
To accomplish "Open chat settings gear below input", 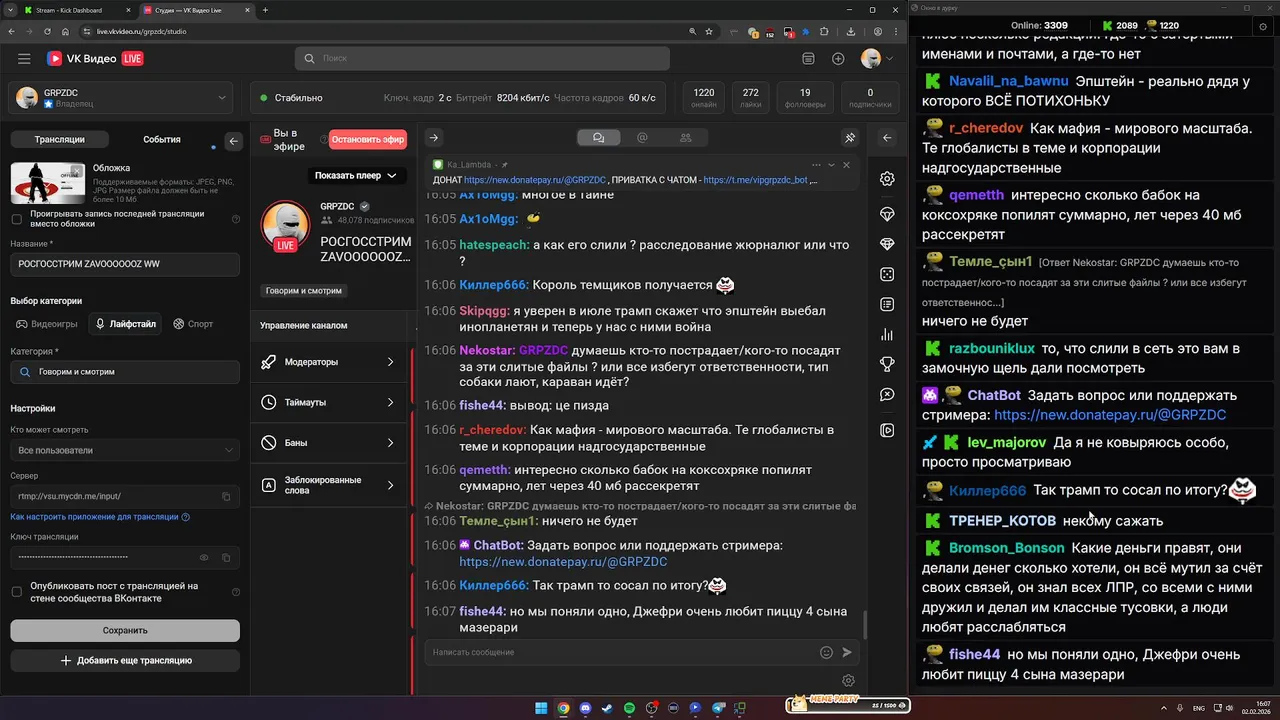I will (848, 680).
